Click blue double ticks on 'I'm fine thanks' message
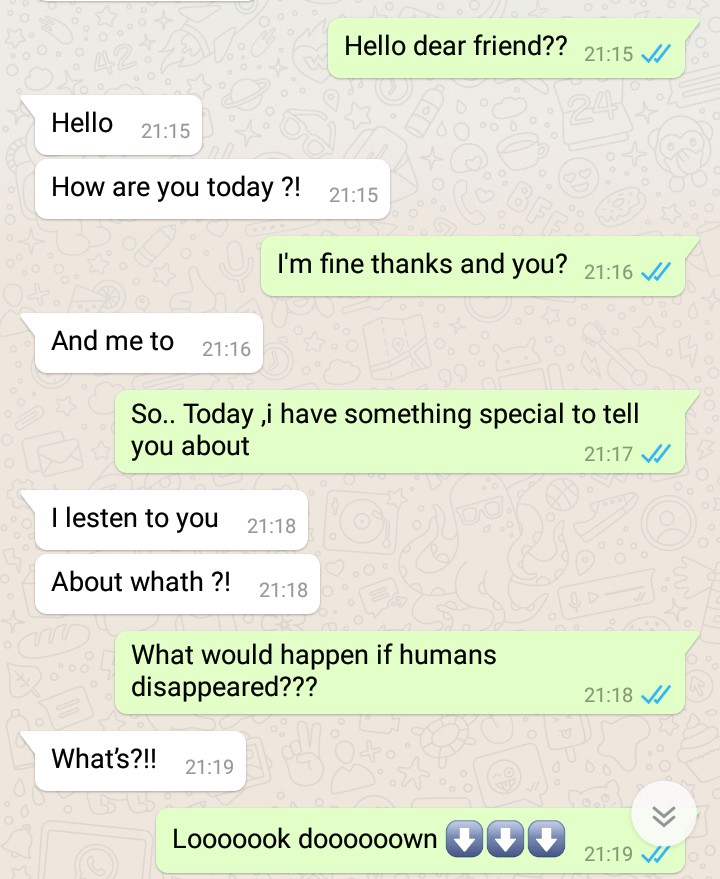Screen dimensions: 720x879 (x=656, y=272)
